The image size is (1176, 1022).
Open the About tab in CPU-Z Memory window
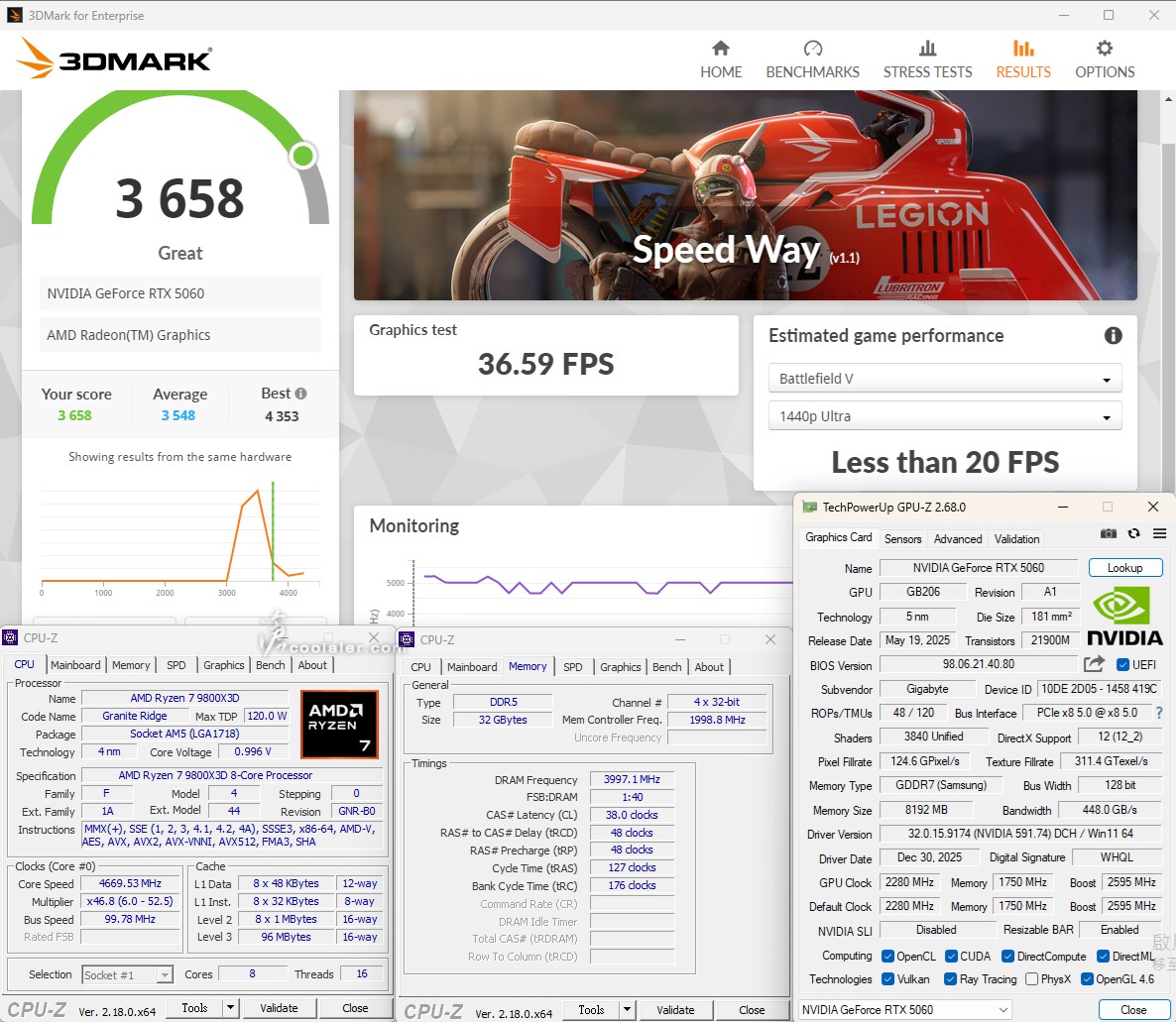pos(709,666)
